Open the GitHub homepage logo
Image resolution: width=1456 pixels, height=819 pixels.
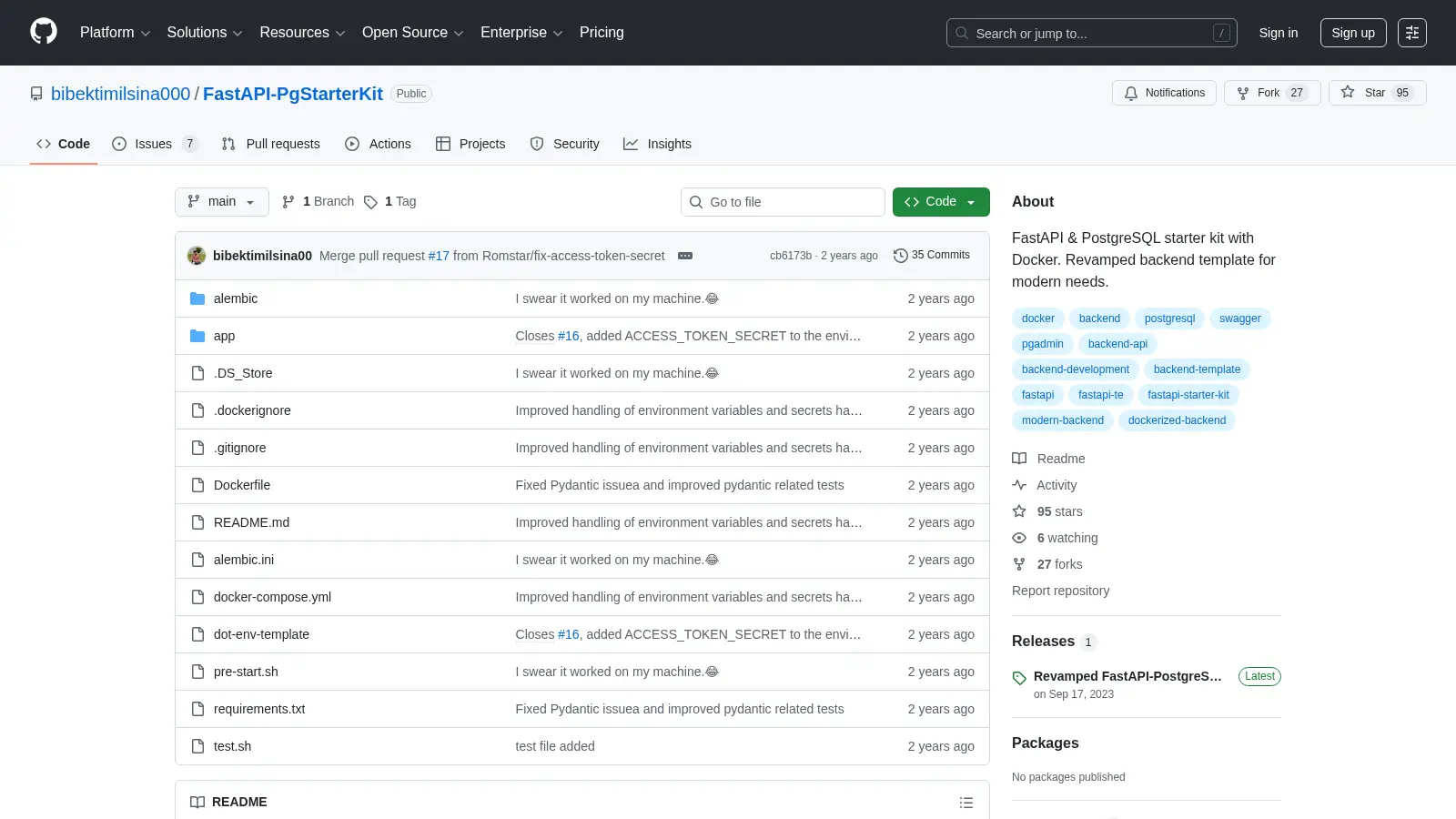click(44, 32)
